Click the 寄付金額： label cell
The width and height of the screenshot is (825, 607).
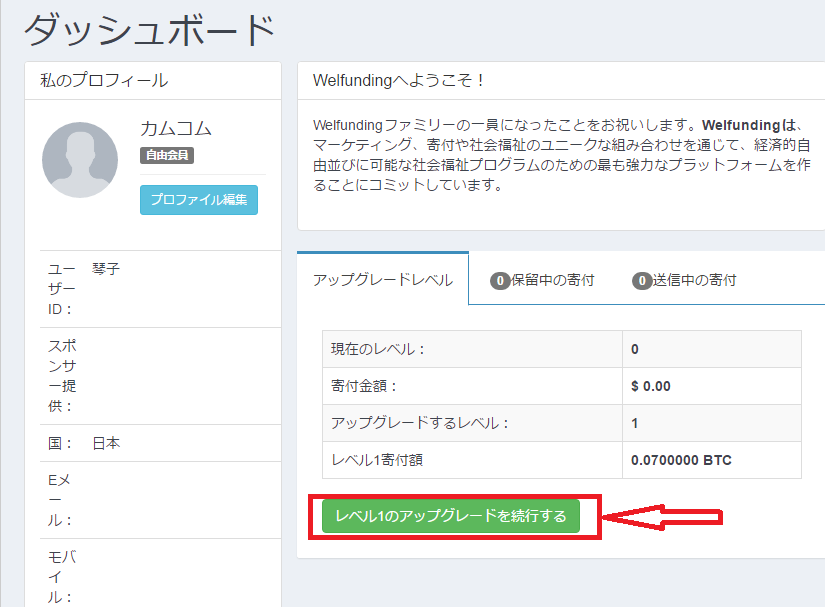click(x=472, y=386)
